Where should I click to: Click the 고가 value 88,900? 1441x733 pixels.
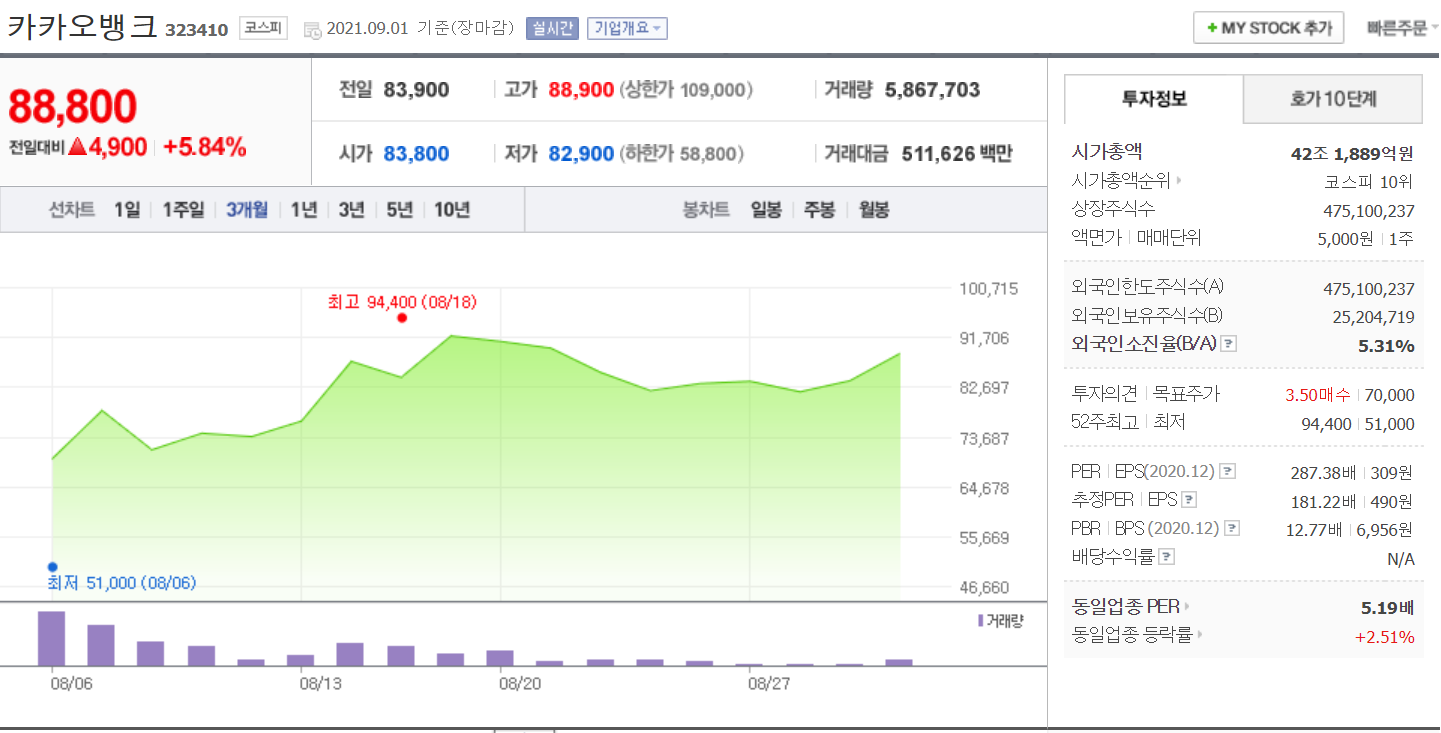click(581, 90)
